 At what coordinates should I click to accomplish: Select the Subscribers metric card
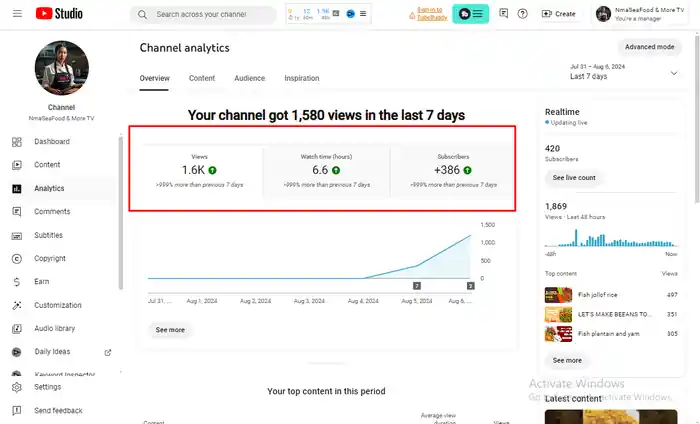point(453,171)
